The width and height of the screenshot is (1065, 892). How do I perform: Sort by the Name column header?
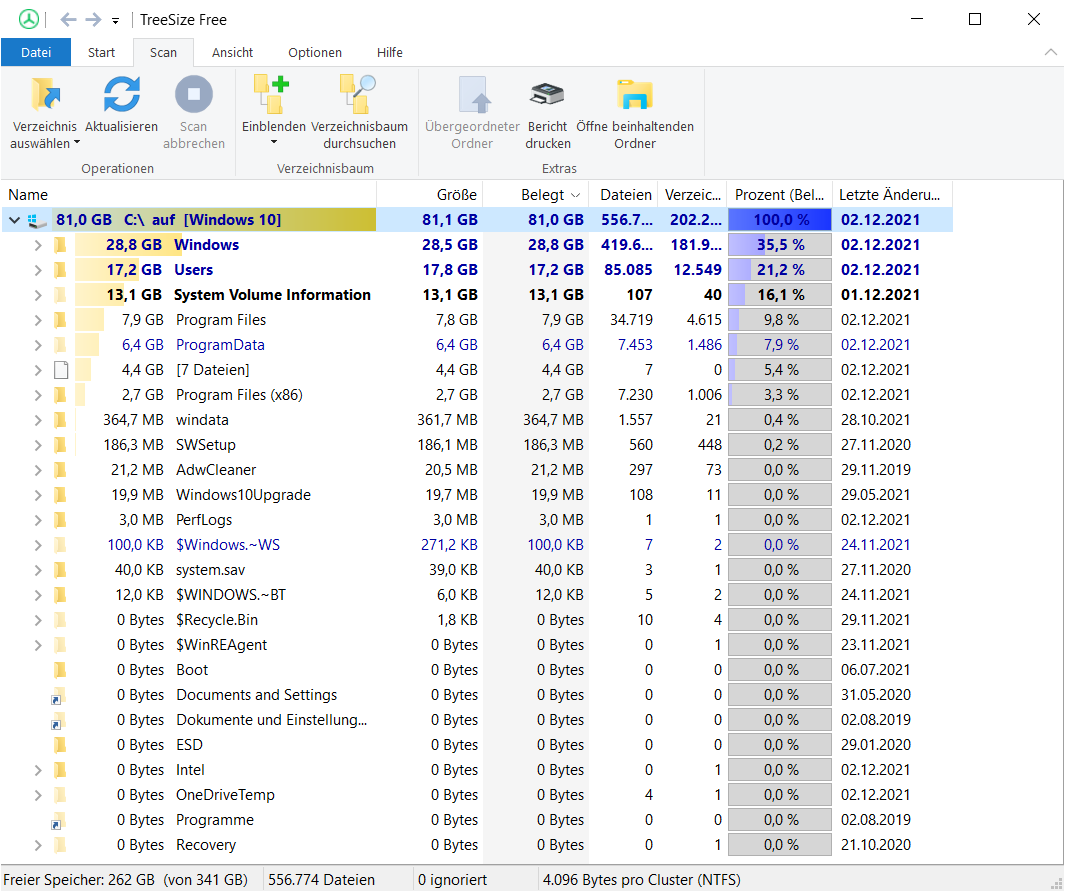[x=189, y=195]
